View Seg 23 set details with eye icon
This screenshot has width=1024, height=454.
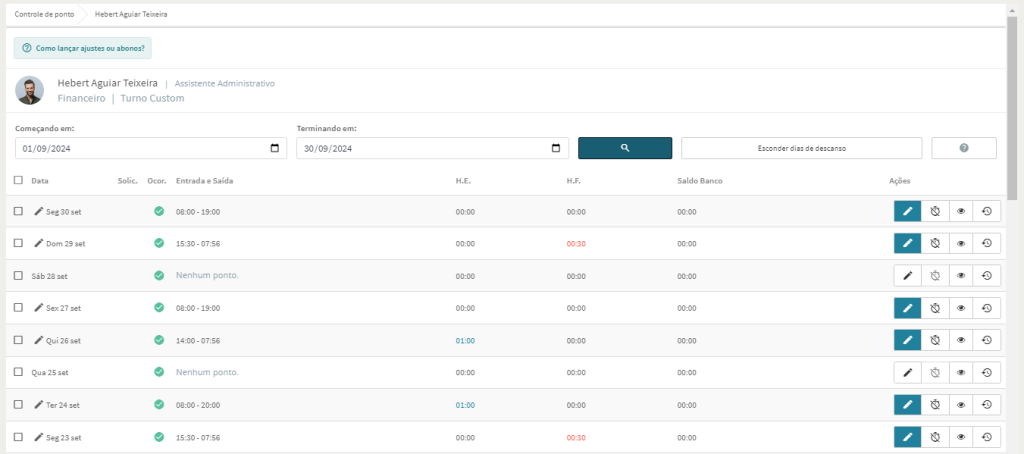tap(961, 437)
